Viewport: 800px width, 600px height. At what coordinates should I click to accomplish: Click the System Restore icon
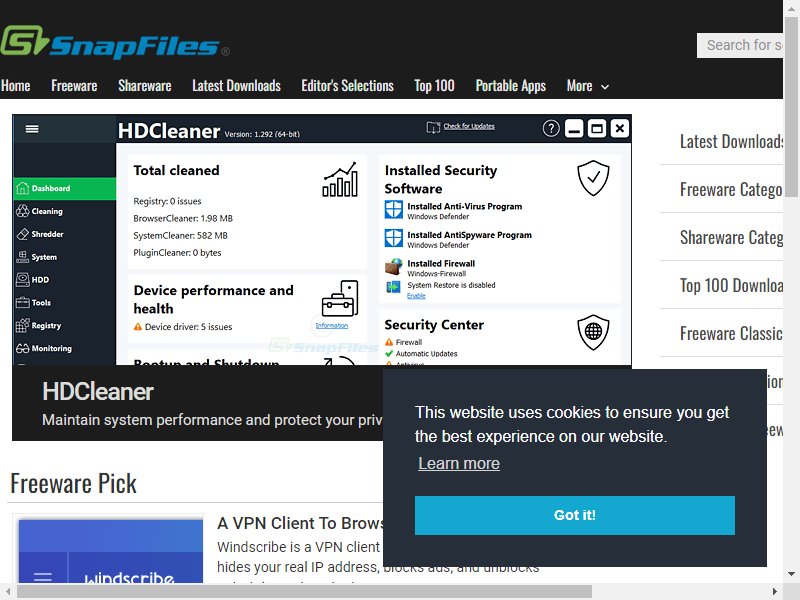[x=393, y=287]
